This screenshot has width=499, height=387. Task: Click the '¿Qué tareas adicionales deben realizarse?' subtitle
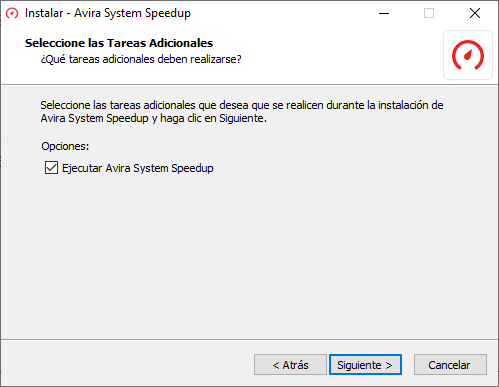pos(141,59)
